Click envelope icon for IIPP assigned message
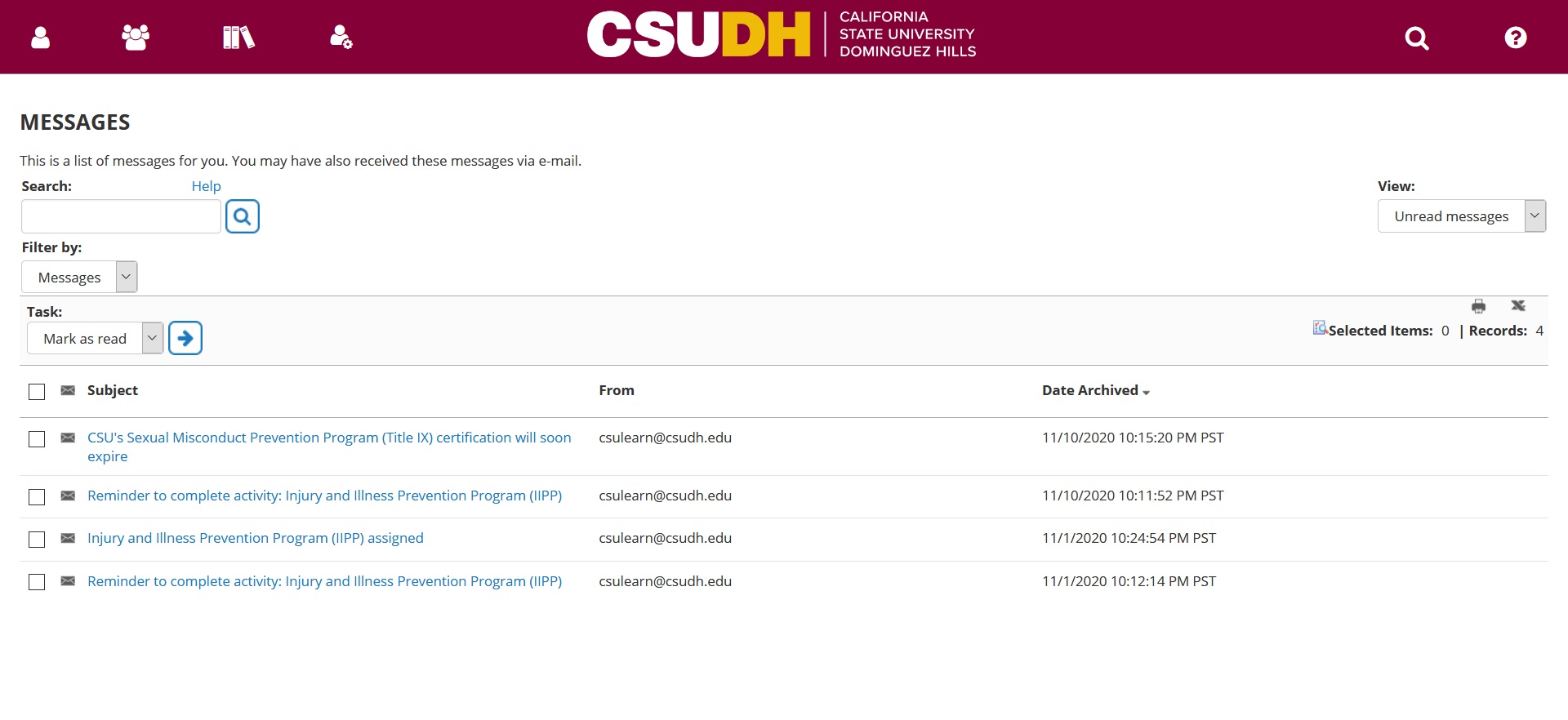The width and height of the screenshot is (1568, 720). click(68, 538)
